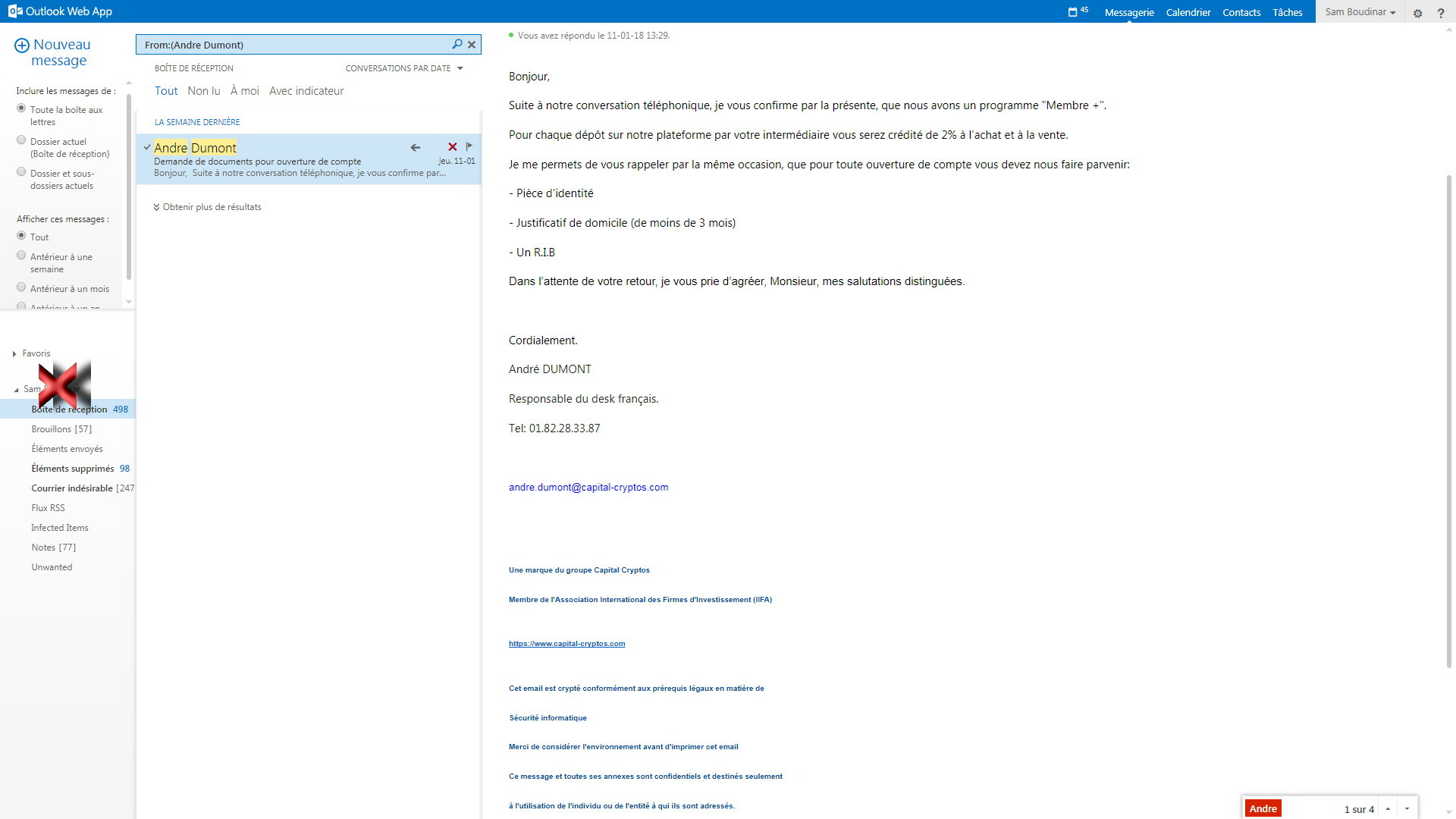Open the settings gear icon
Viewport: 1456px width, 819px height.
(x=1417, y=13)
